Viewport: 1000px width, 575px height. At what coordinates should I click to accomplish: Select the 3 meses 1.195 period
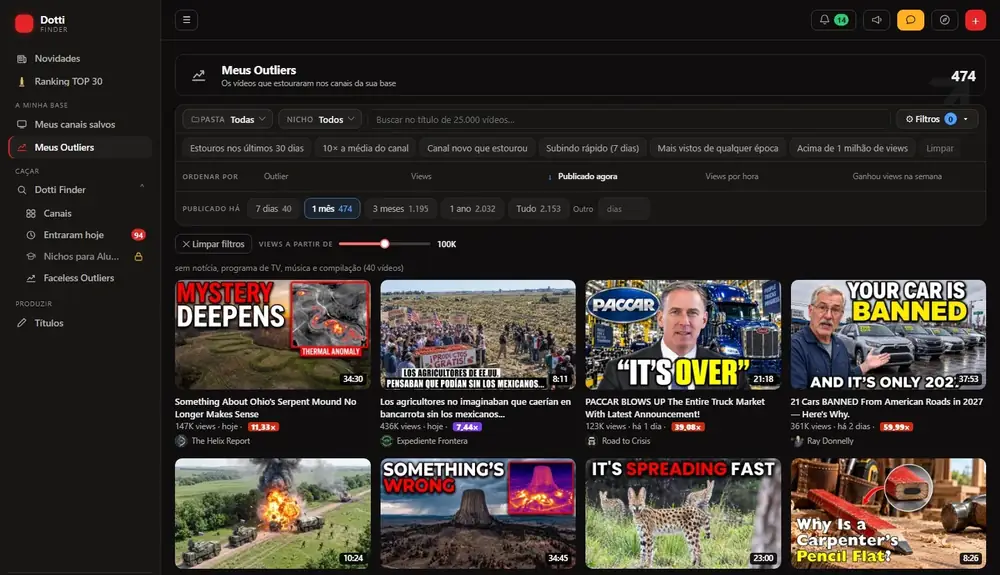pos(401,208)
